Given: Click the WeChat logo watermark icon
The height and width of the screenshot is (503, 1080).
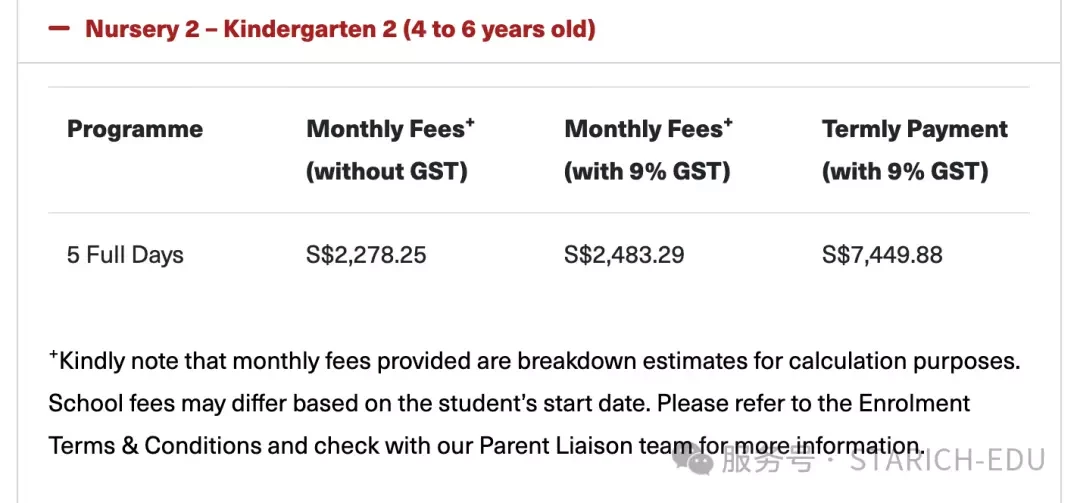Looking at the screenshot, I should [x=694, y=460].
